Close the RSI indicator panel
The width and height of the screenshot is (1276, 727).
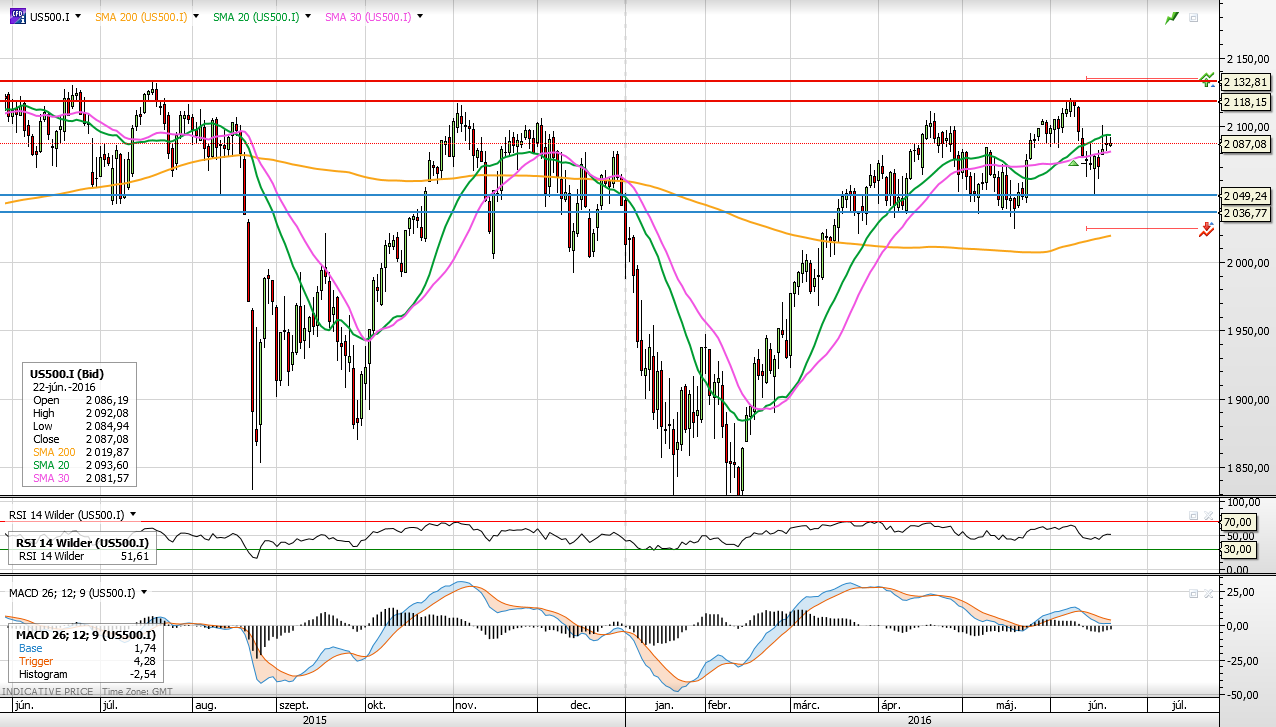coord(1208,516)
